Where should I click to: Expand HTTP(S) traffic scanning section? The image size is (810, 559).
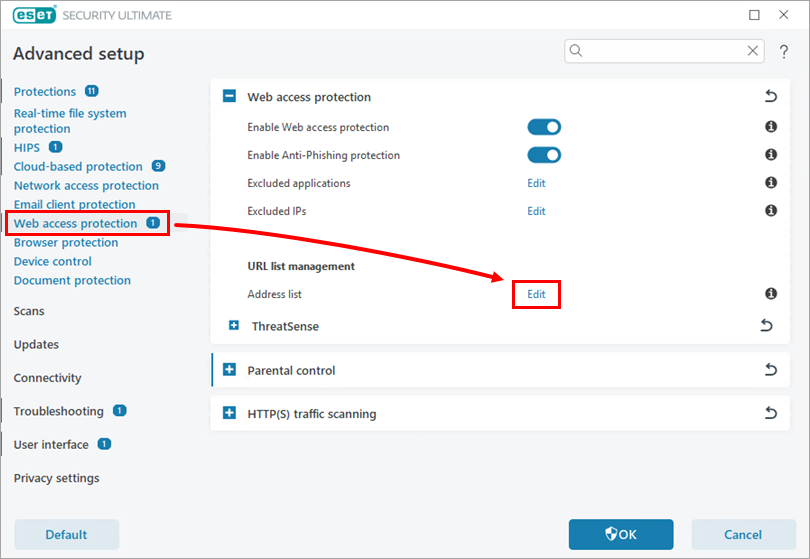(x=229, y=413)
